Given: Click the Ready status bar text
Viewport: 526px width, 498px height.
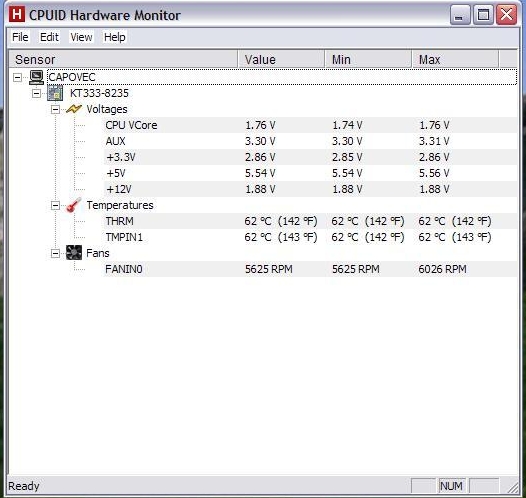Looking at the screenshot, I should (x=23, y=486).
